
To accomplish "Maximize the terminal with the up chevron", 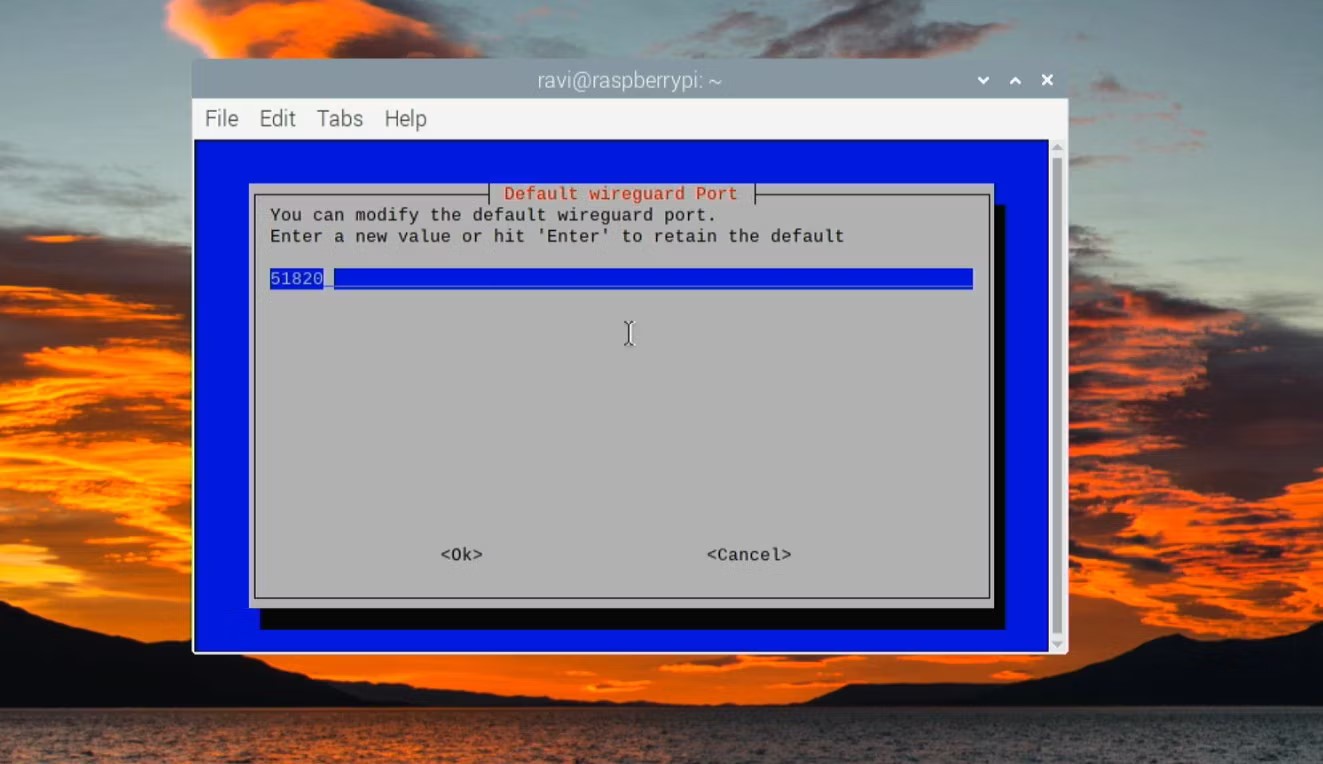I will (x=1015, y=80).
